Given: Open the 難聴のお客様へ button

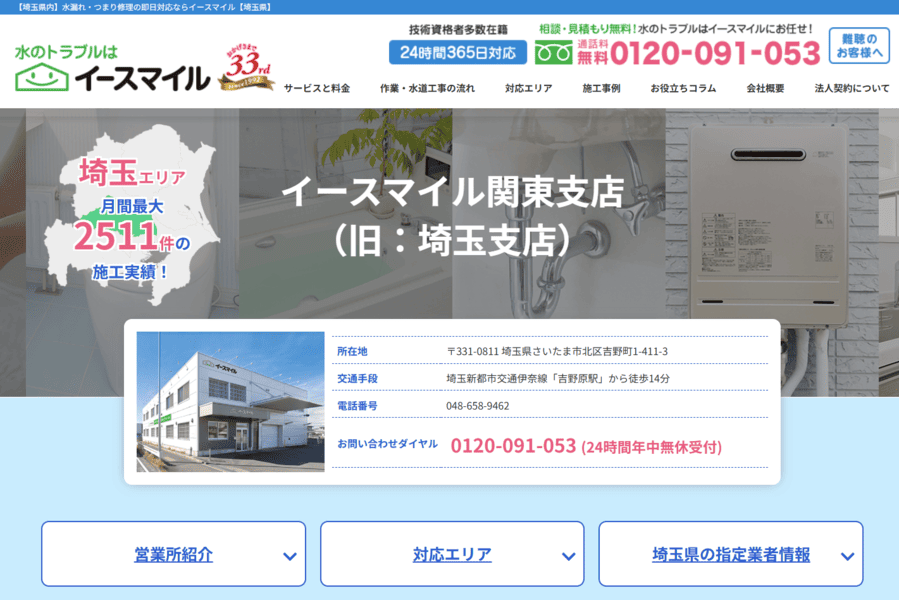Looking at the screenshot, I should pos(859,45).
